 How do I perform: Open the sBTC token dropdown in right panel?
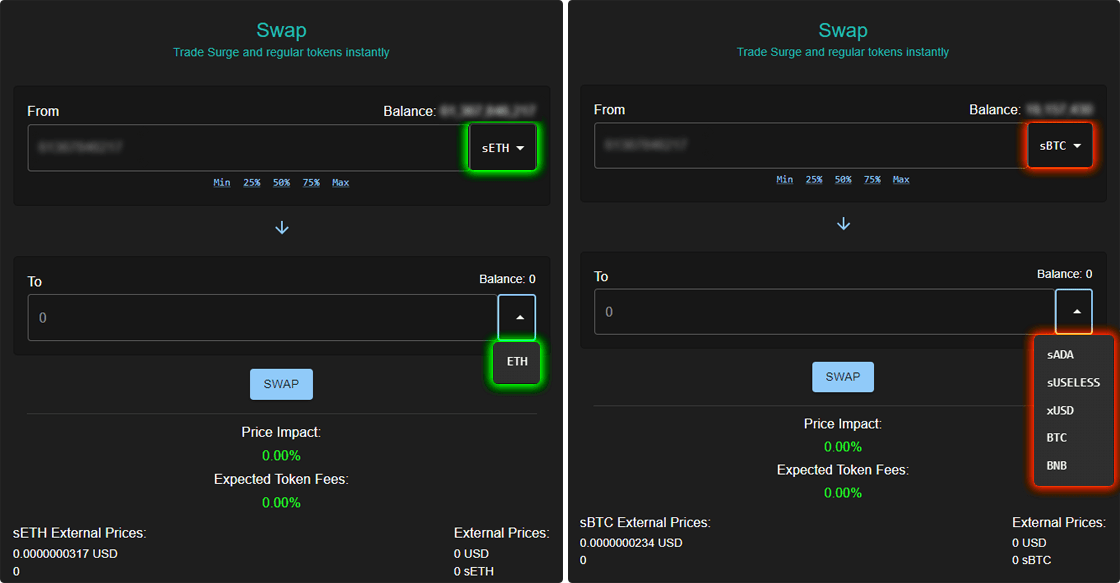tap(1060, 146)
